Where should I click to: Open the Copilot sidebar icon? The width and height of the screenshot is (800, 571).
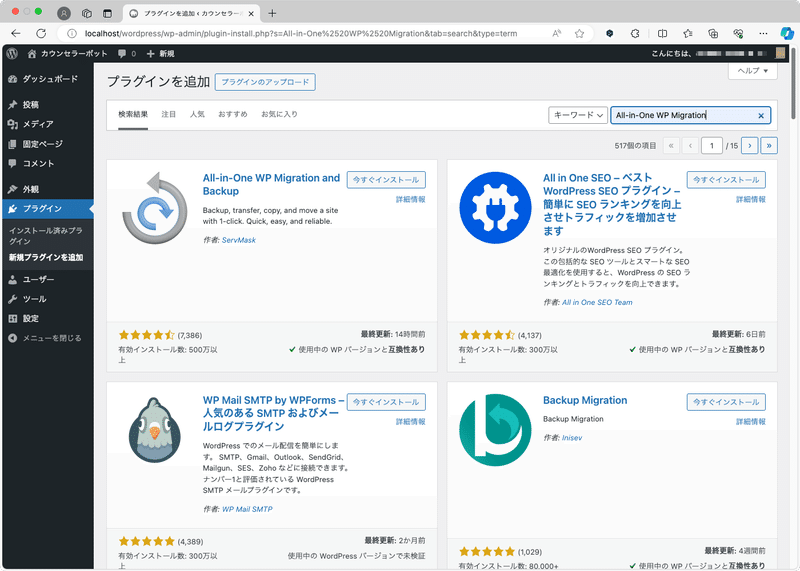pyautogui.click(x=787, y=34)
